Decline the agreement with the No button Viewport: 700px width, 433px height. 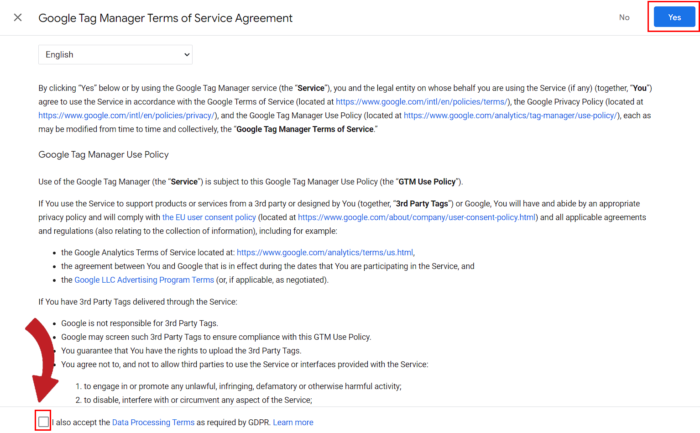(x=624, y=17)
